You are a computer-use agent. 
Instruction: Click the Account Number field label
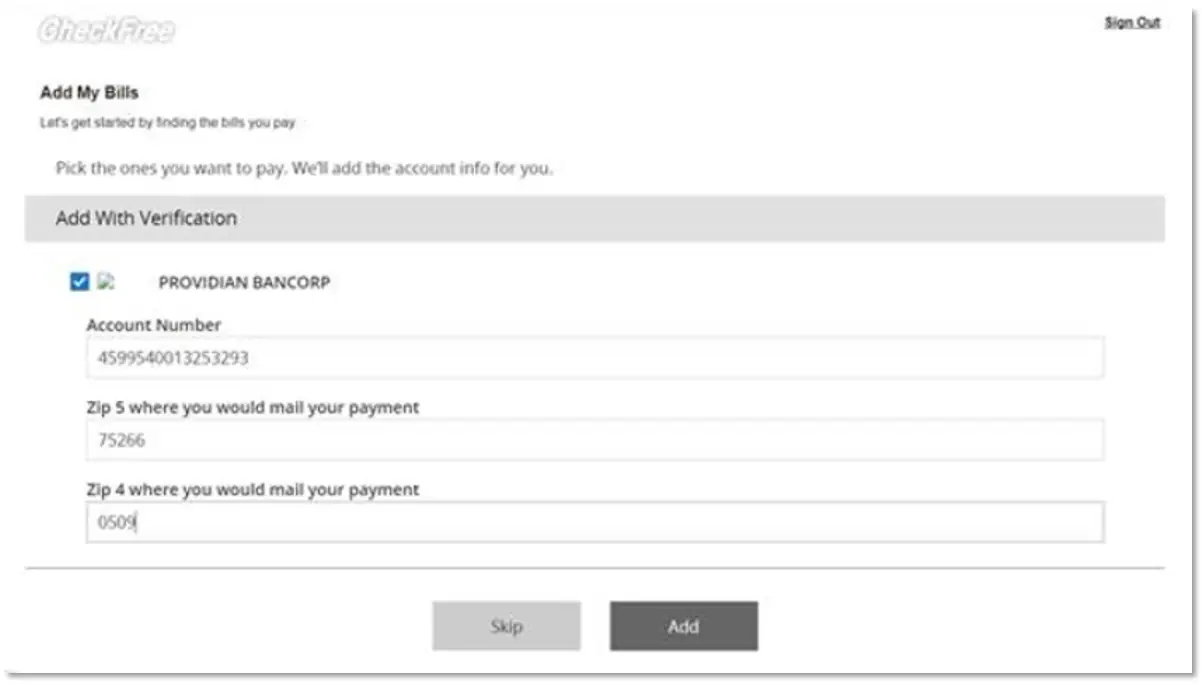pos(154,325)
